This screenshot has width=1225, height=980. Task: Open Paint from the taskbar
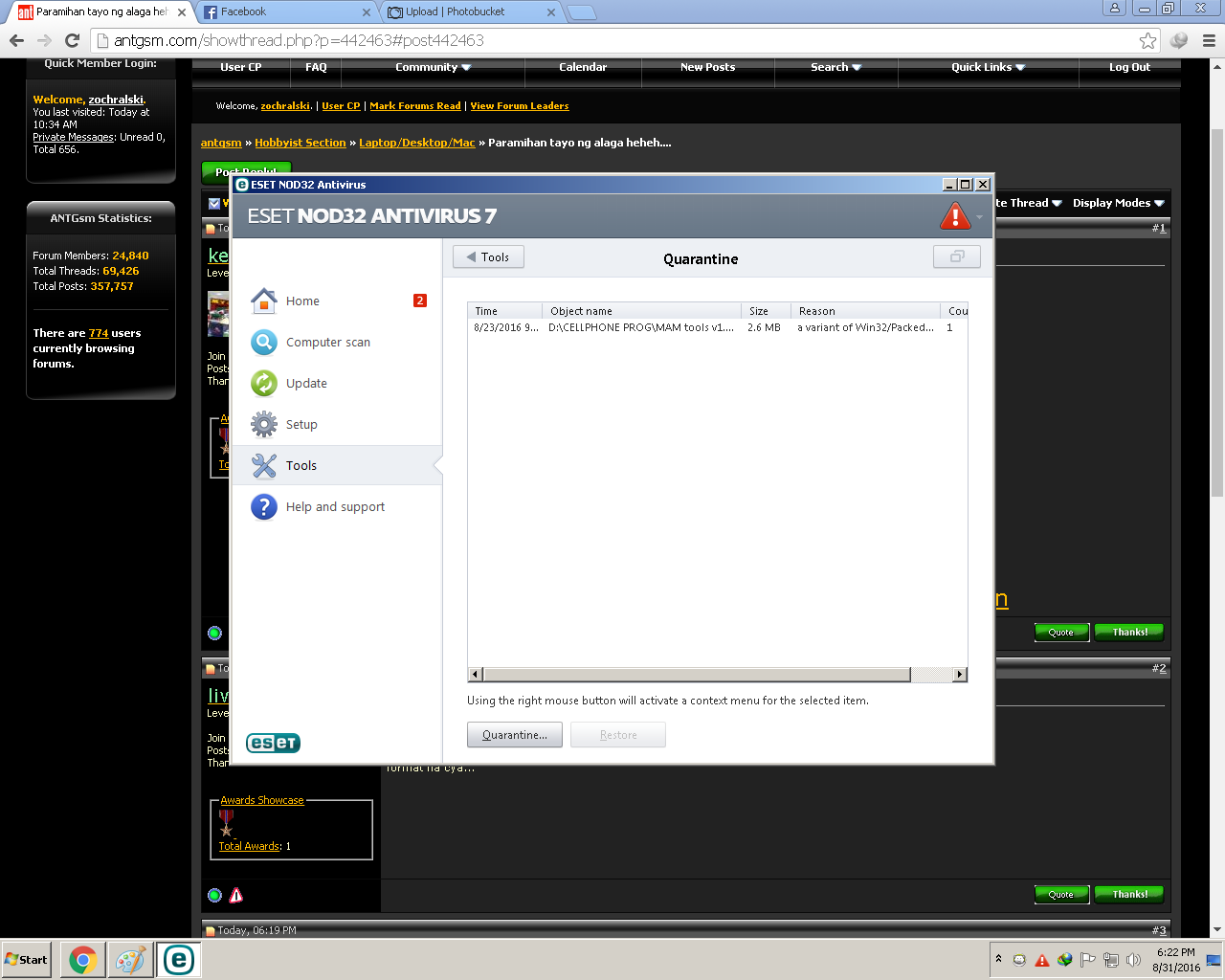(x=130, y=960)
